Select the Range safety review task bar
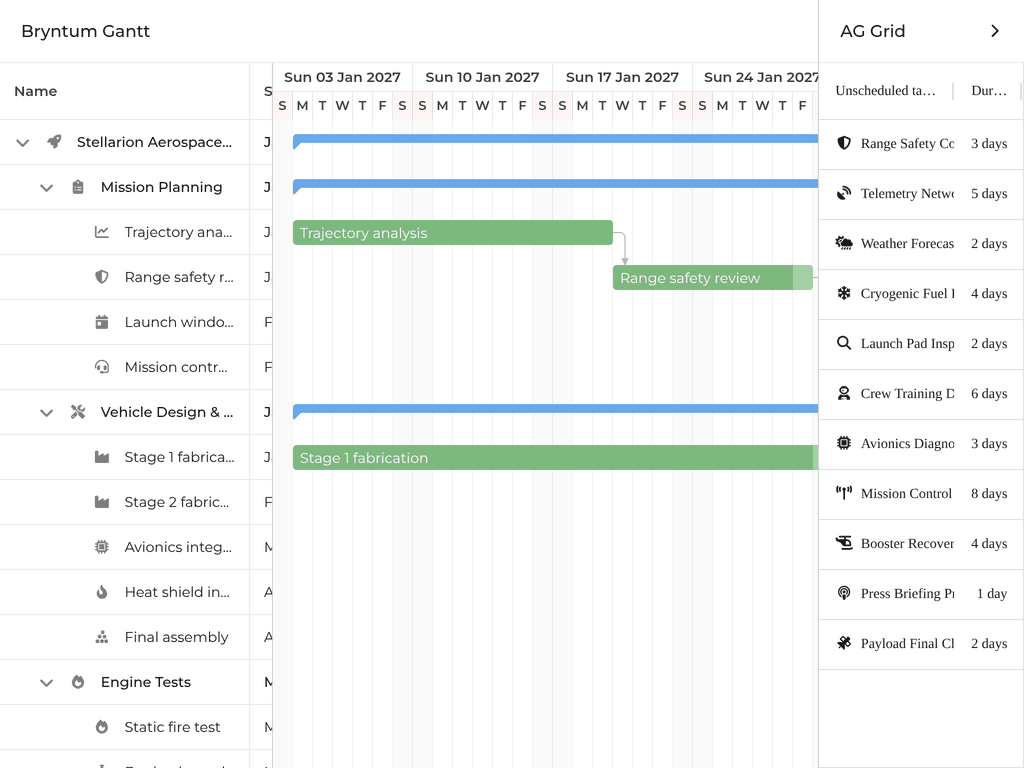This screenshot has width=1024, height=768. point(712,278)
